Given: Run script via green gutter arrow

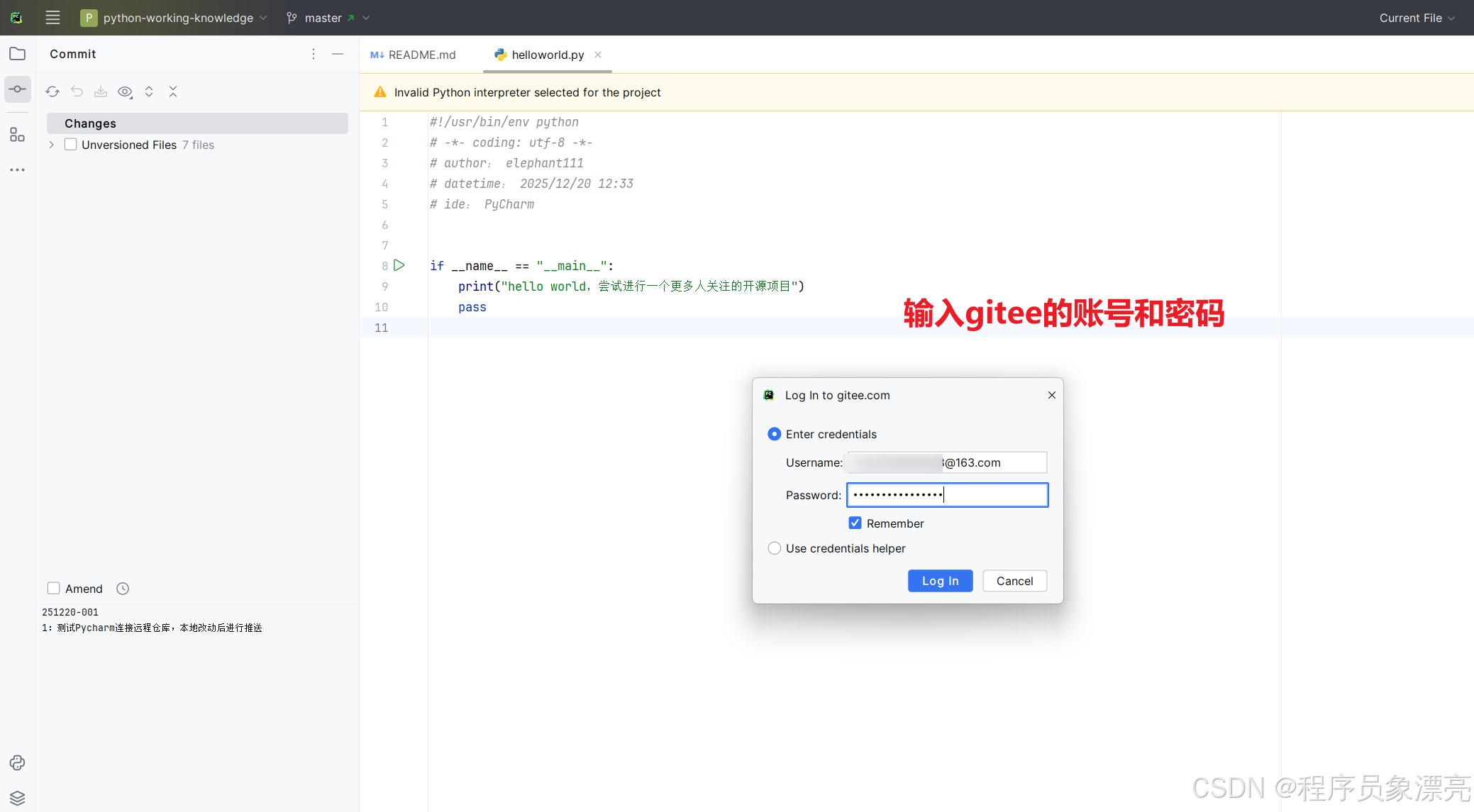Looking at the screenshot, I should pos(399,265).
